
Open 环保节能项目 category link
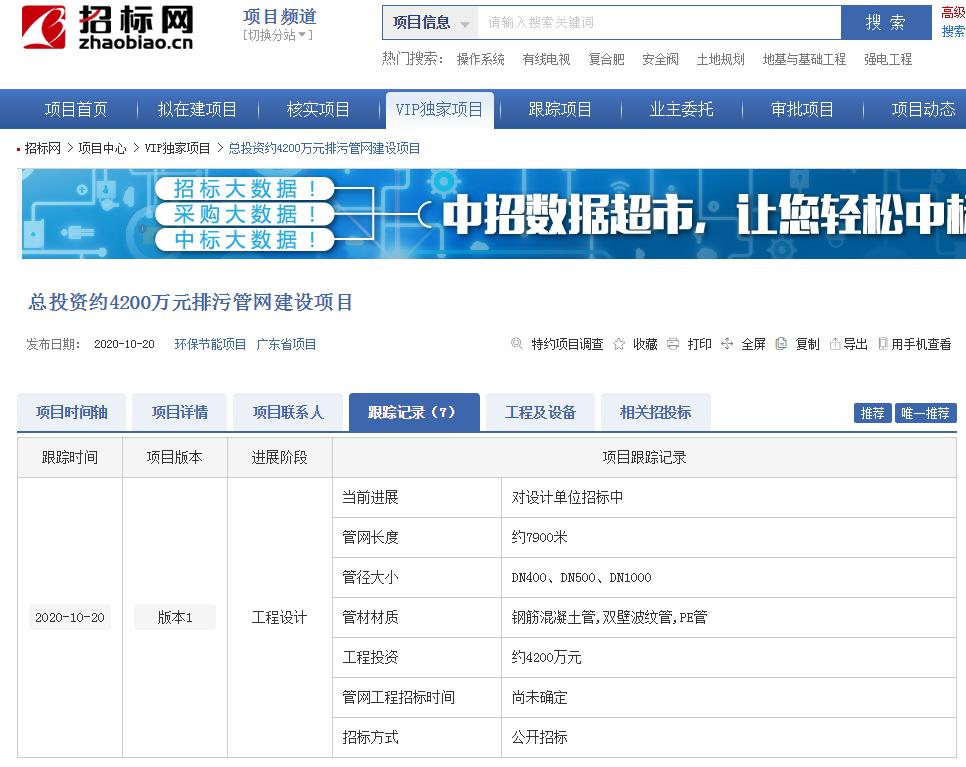point(210,344)
